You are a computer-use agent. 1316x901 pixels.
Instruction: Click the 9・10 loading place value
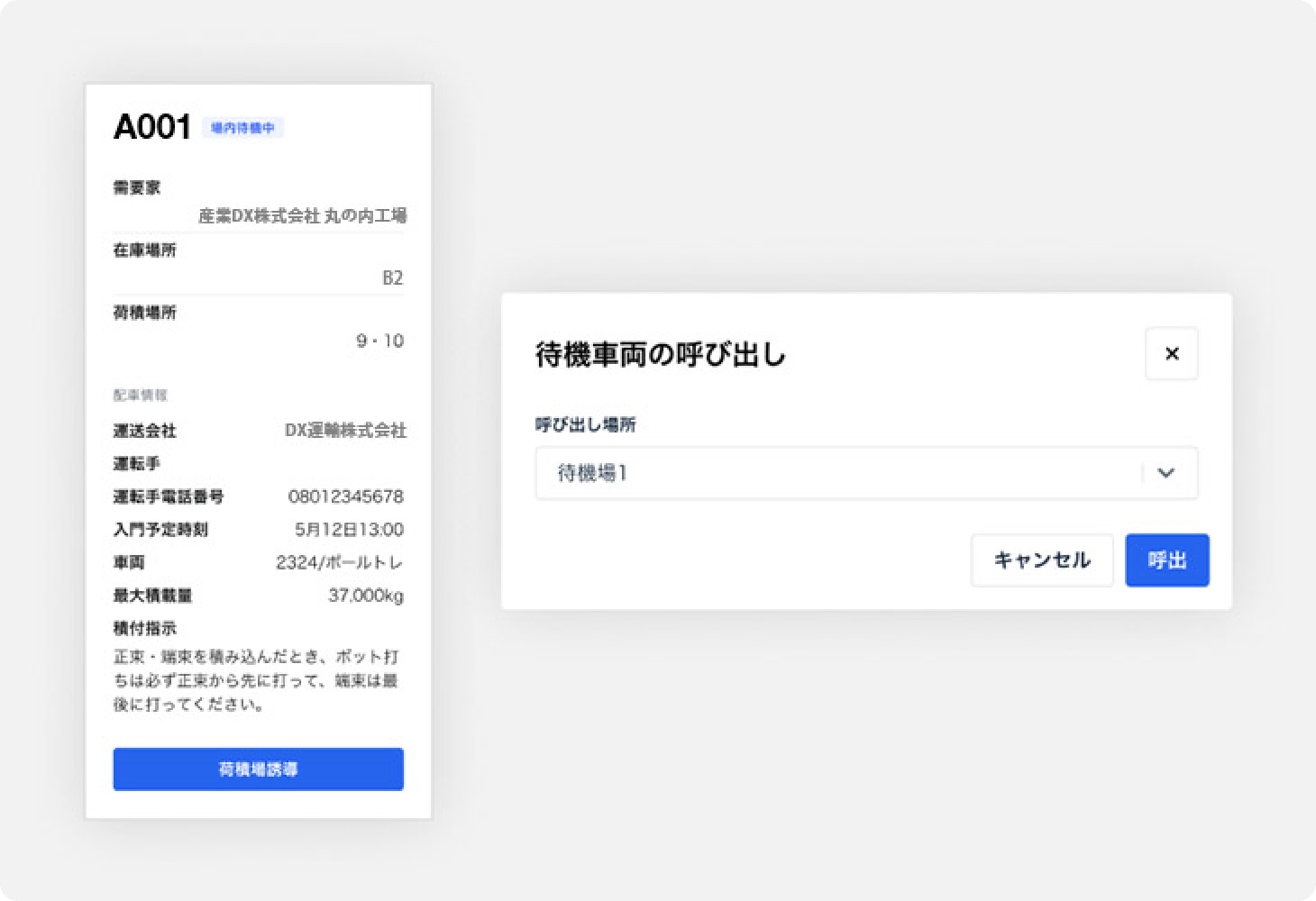tap(379, 341)
